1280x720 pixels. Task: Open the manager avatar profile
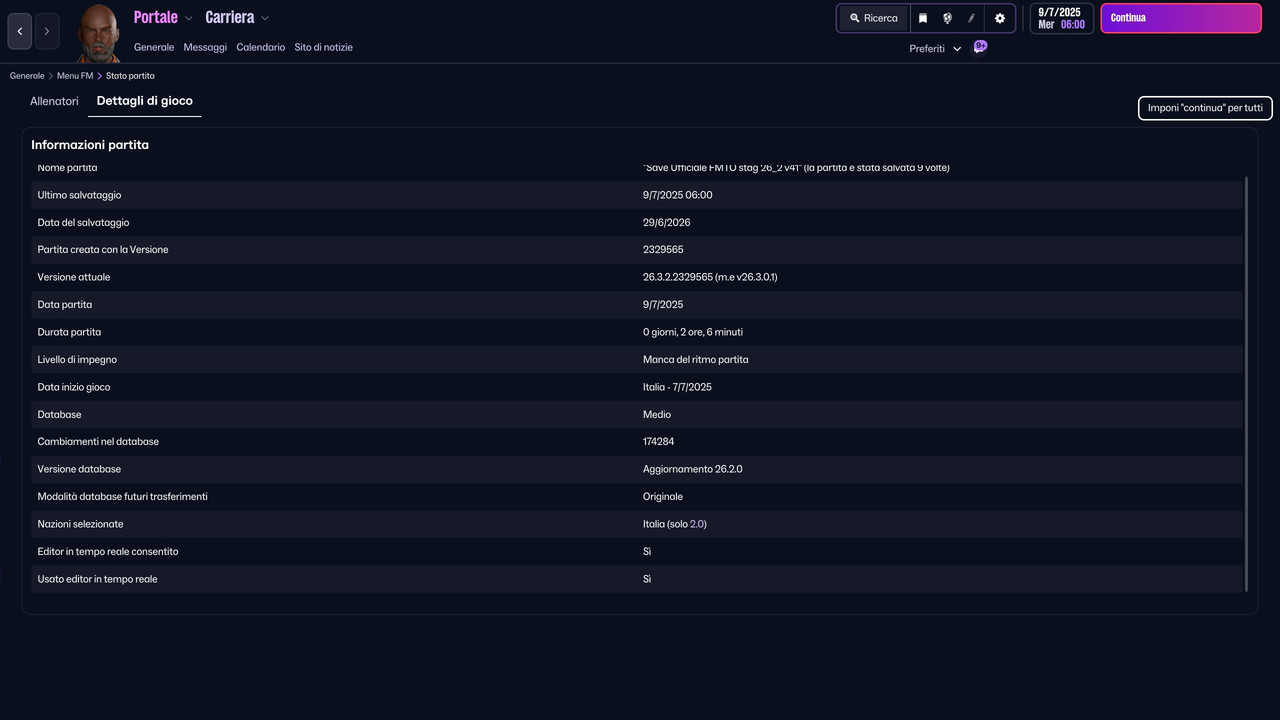(x=98, y=32)
